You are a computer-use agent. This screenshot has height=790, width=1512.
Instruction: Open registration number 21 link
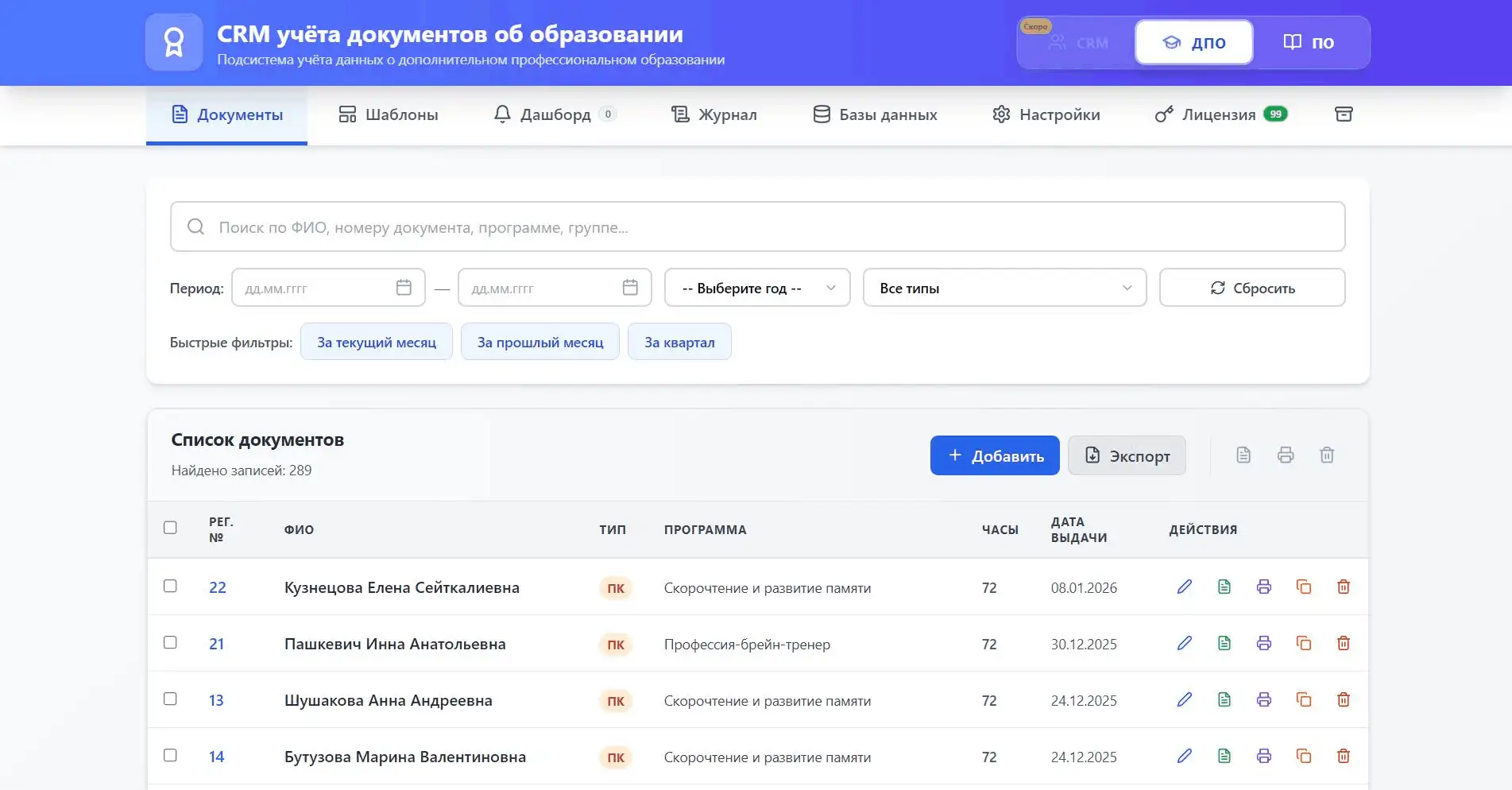(217, 644)
